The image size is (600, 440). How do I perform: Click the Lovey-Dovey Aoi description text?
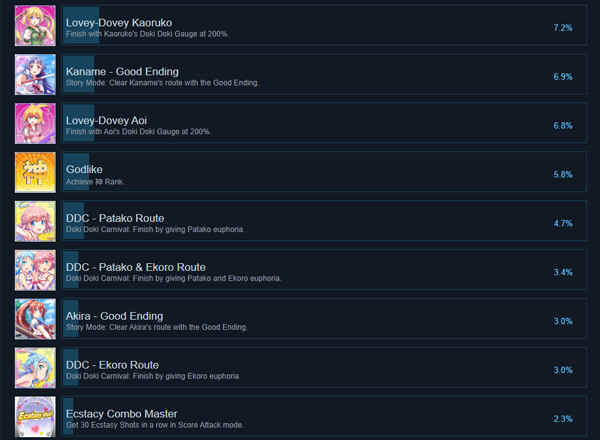tap(138, 132)
